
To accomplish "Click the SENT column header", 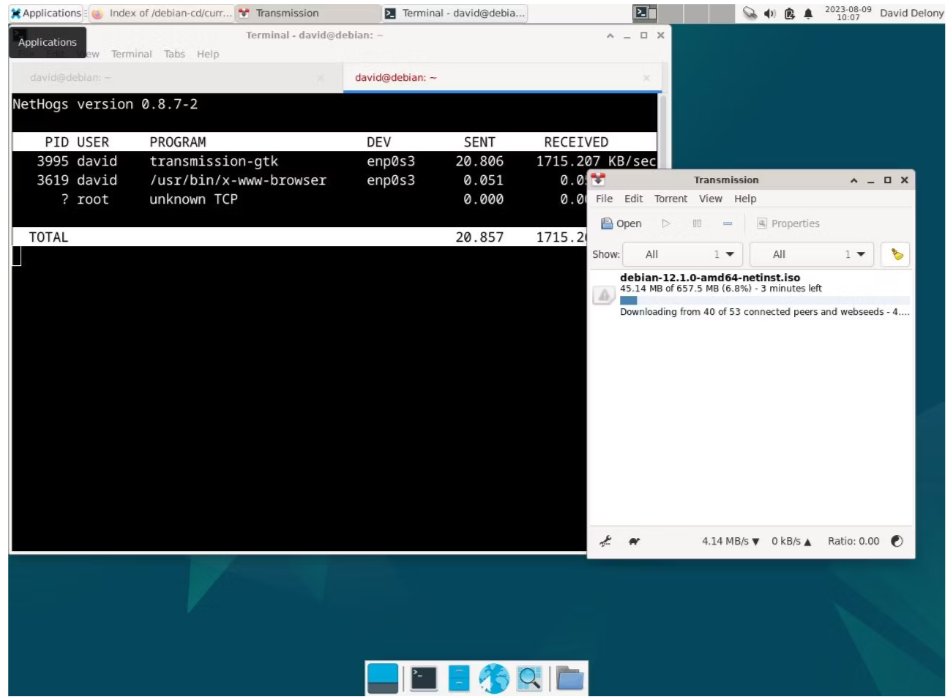I will point(479,142).
